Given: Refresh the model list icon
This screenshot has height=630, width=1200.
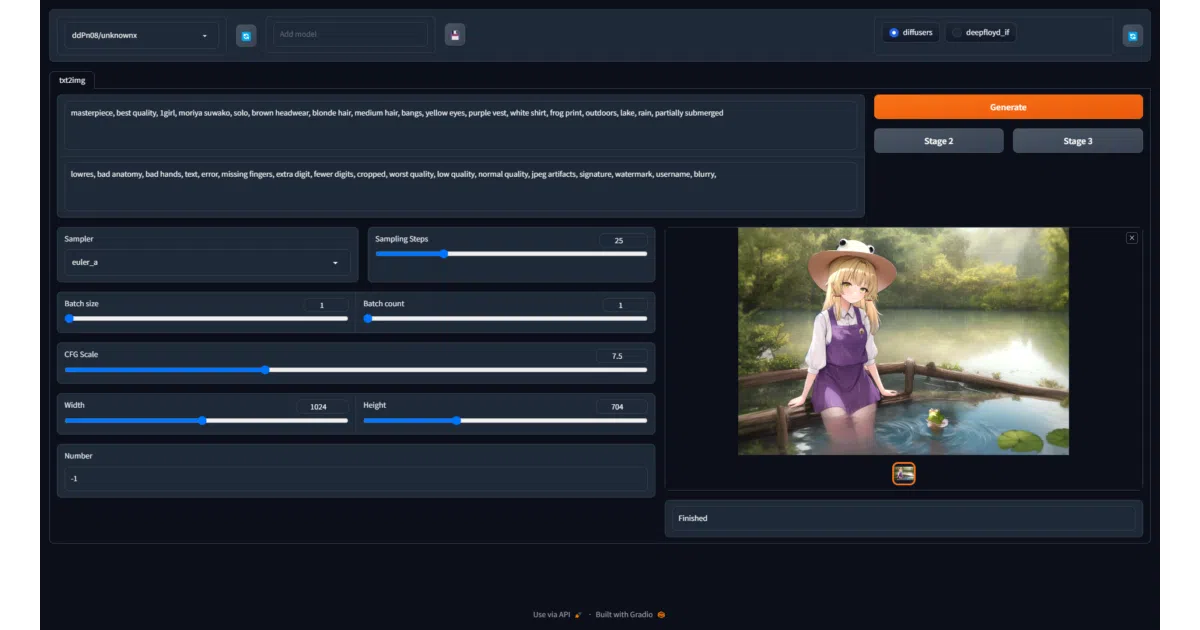Looking at the screenshot, I should [246, 36].
